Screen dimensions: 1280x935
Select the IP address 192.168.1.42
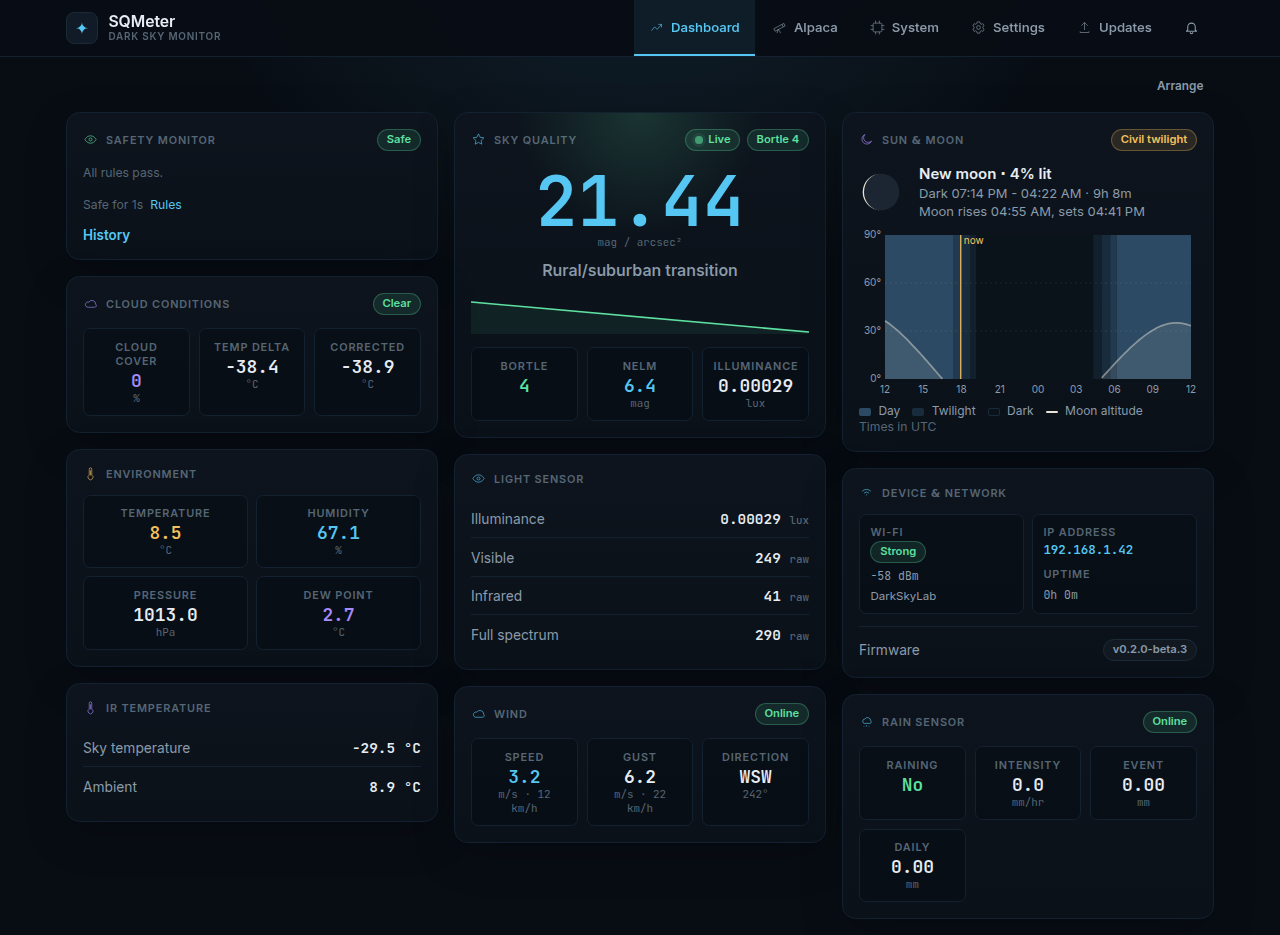coord(1088,550)
